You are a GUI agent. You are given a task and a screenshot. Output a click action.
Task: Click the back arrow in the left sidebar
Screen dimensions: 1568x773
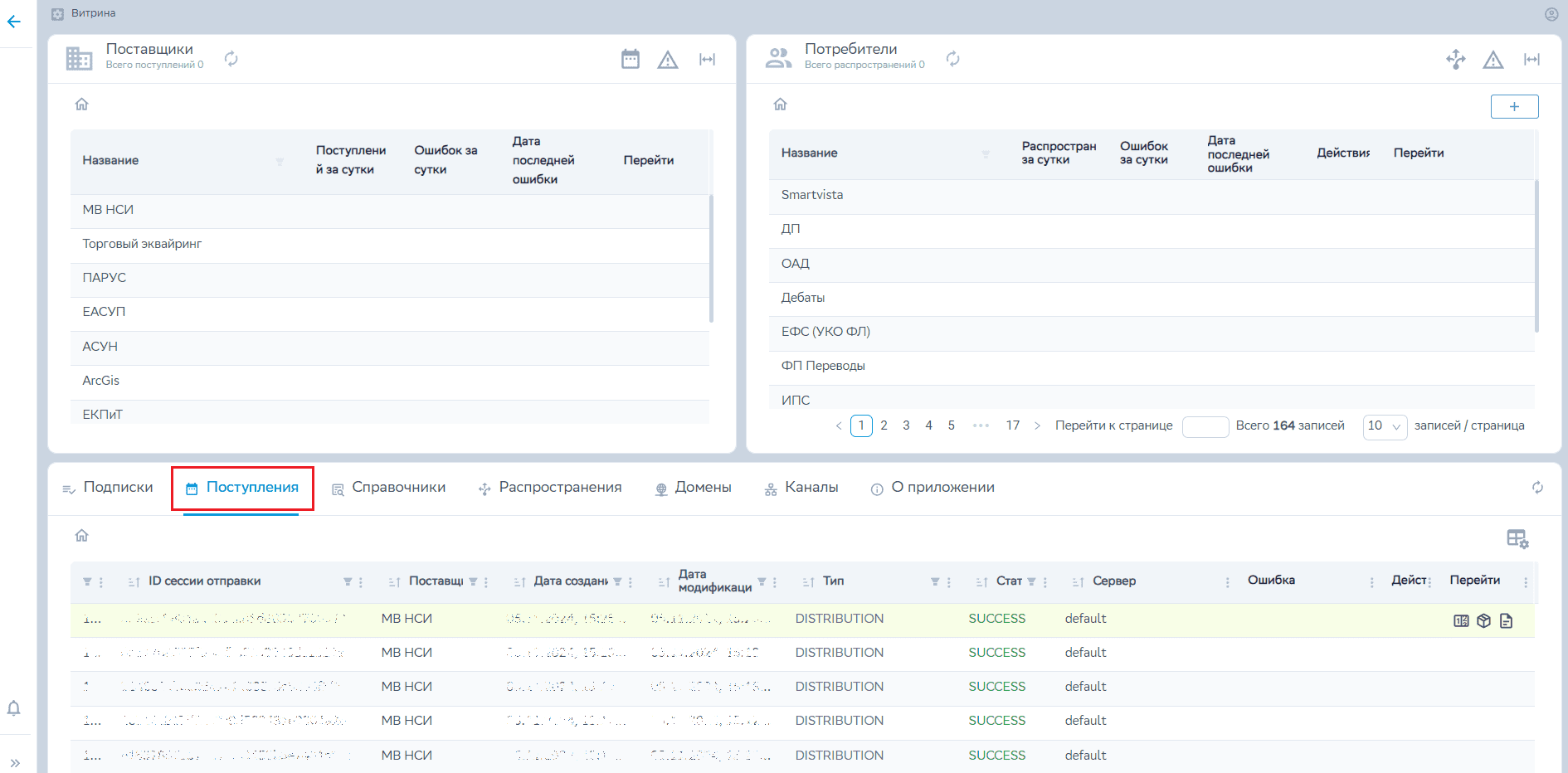coord(14,22)
